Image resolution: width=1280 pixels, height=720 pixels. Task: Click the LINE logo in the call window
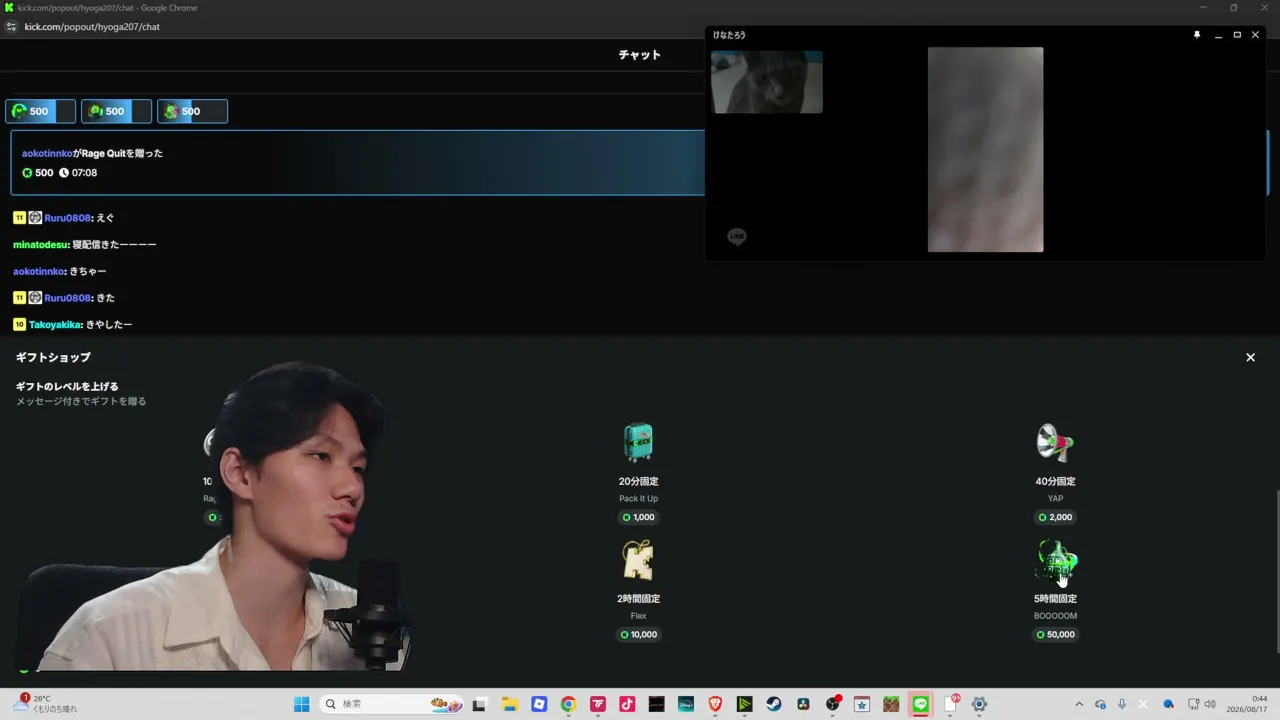(737, 237)
